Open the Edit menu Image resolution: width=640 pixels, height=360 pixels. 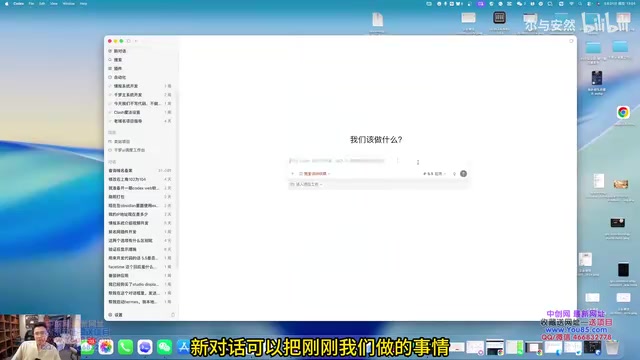(x=42, y=4)
